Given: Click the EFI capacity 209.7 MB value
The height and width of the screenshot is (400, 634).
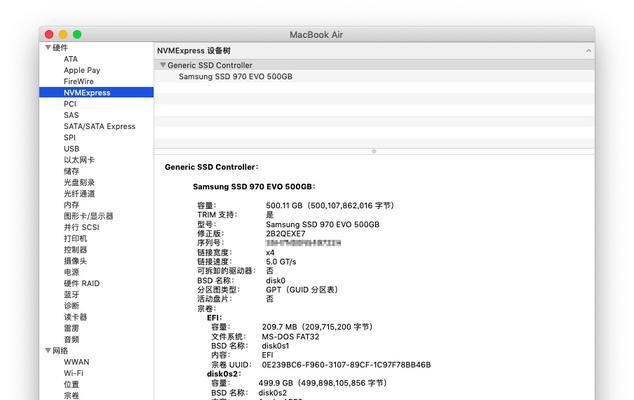Looking at the screenshot, I should pyautogui.click(x=317, y=327).
